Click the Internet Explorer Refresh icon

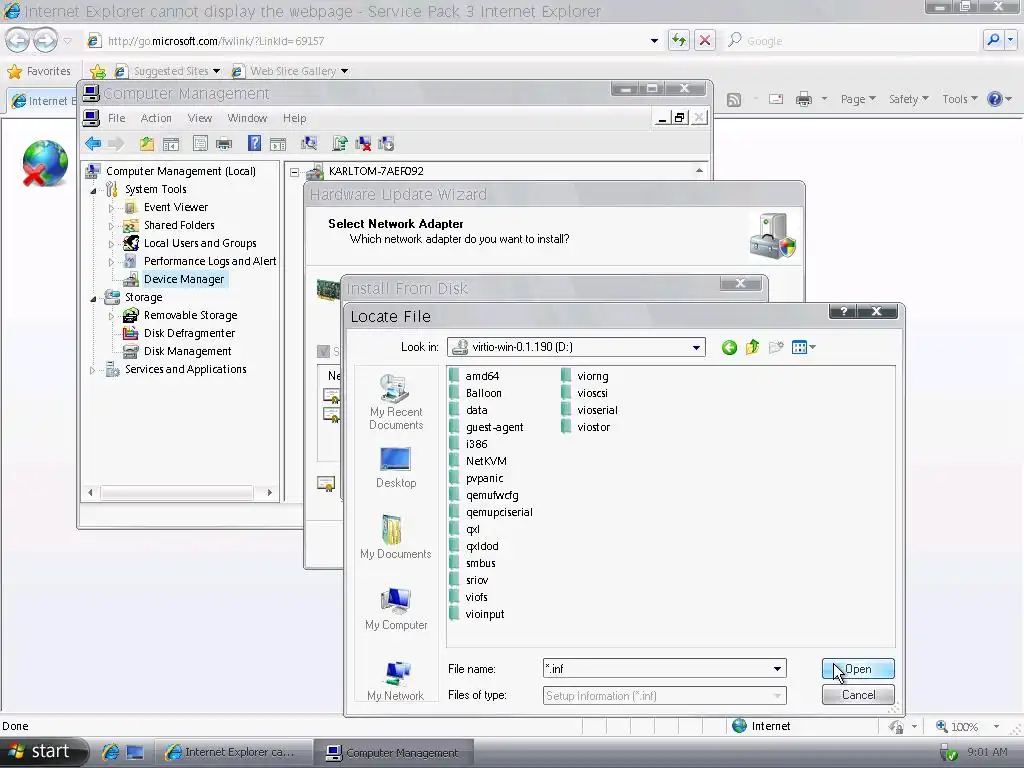[679, 40]
